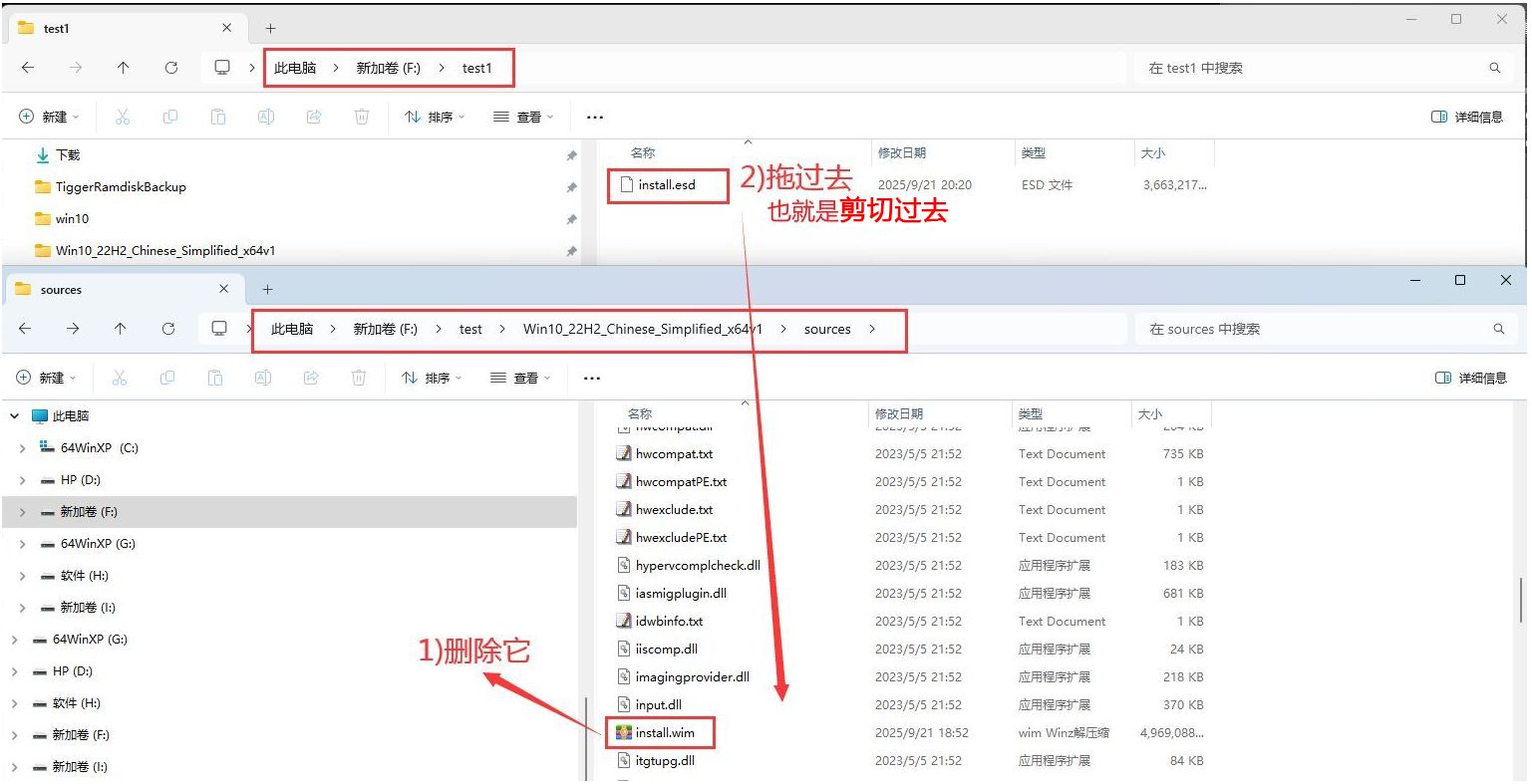Refresh the sources folder view
Screen dimensions: 1532x784
(x=168, y=329)
